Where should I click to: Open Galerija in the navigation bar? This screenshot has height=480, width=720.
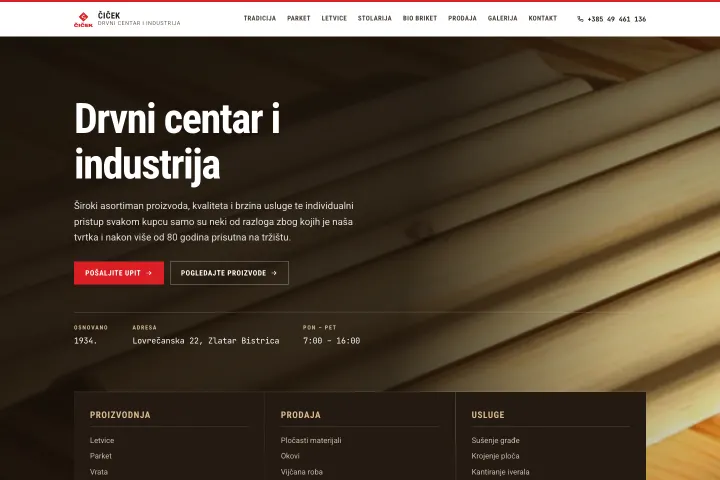click(502, 18)
